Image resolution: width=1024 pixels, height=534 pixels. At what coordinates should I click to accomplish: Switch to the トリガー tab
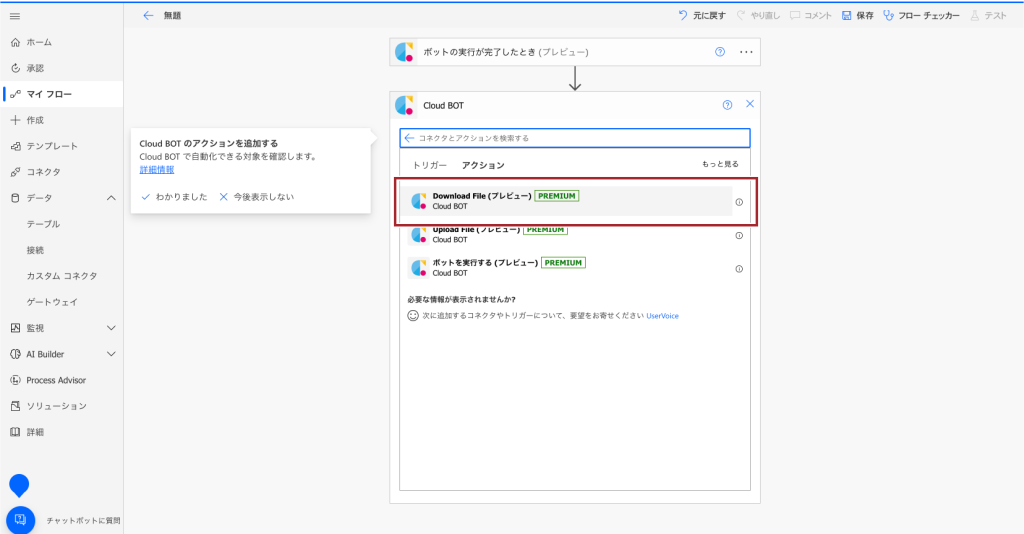(x=430, y=165)
